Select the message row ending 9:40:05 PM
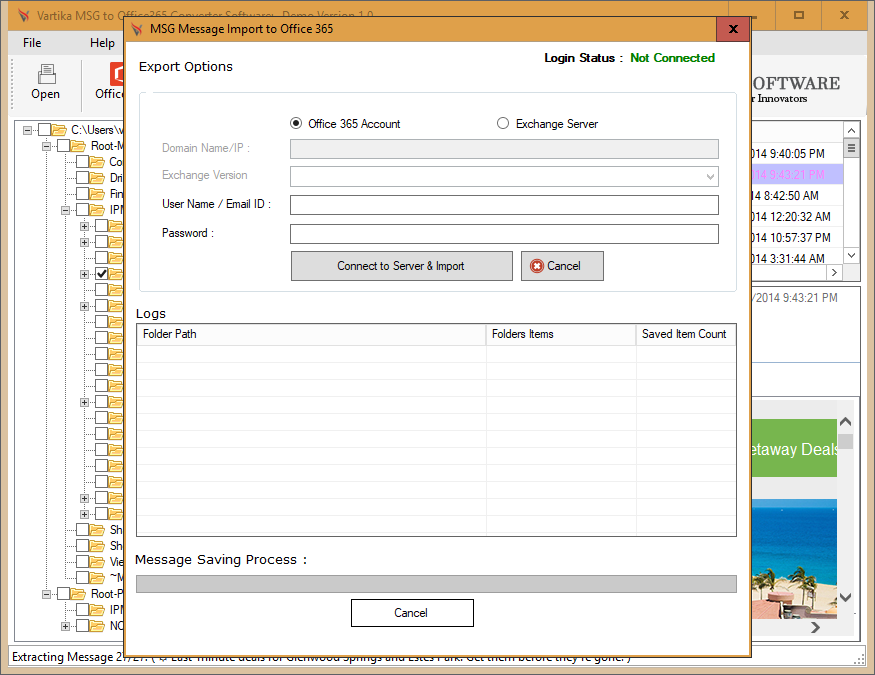Viewport: 875px width, 675px height. pyautogui.click(x=797, y=153)
